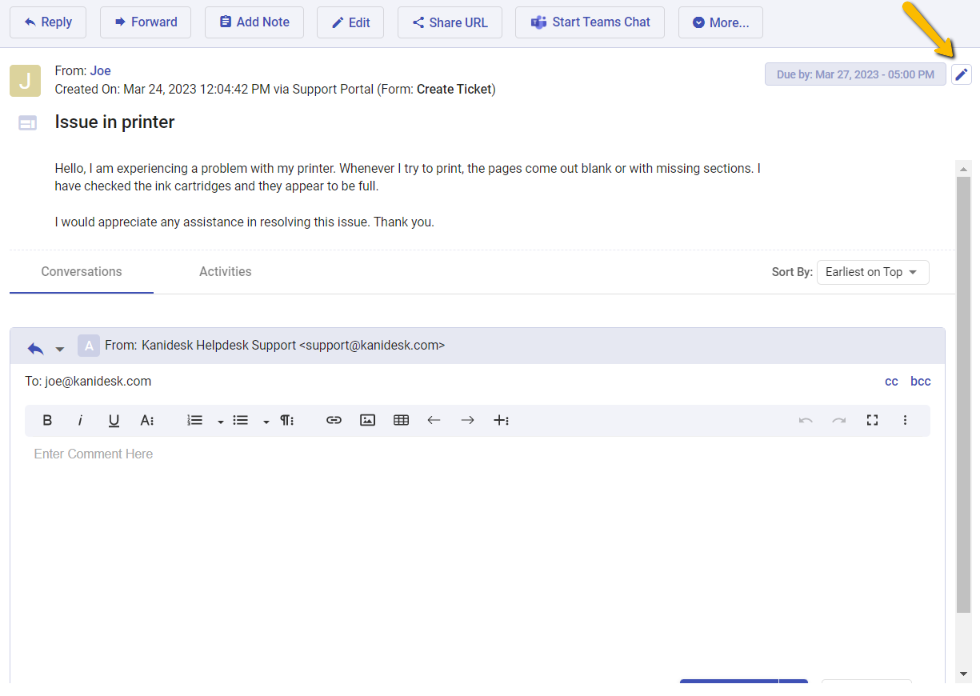980x696 pixels.
Task: Click the Issue in printer subject title
Action: coord(114,122)
